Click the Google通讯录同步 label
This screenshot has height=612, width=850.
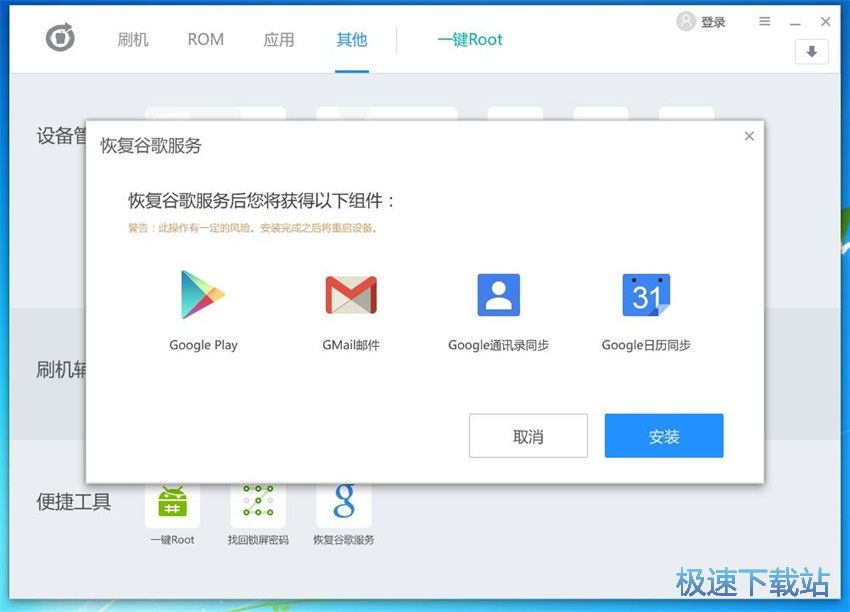tap(498, 345)
